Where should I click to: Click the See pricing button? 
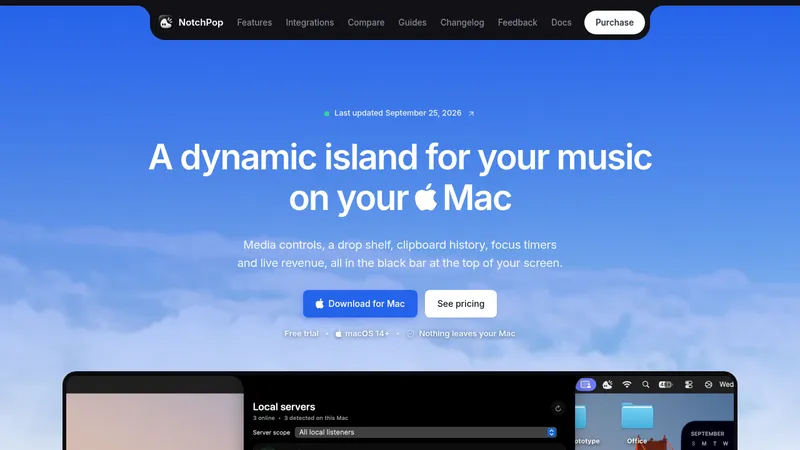point(461,304)
